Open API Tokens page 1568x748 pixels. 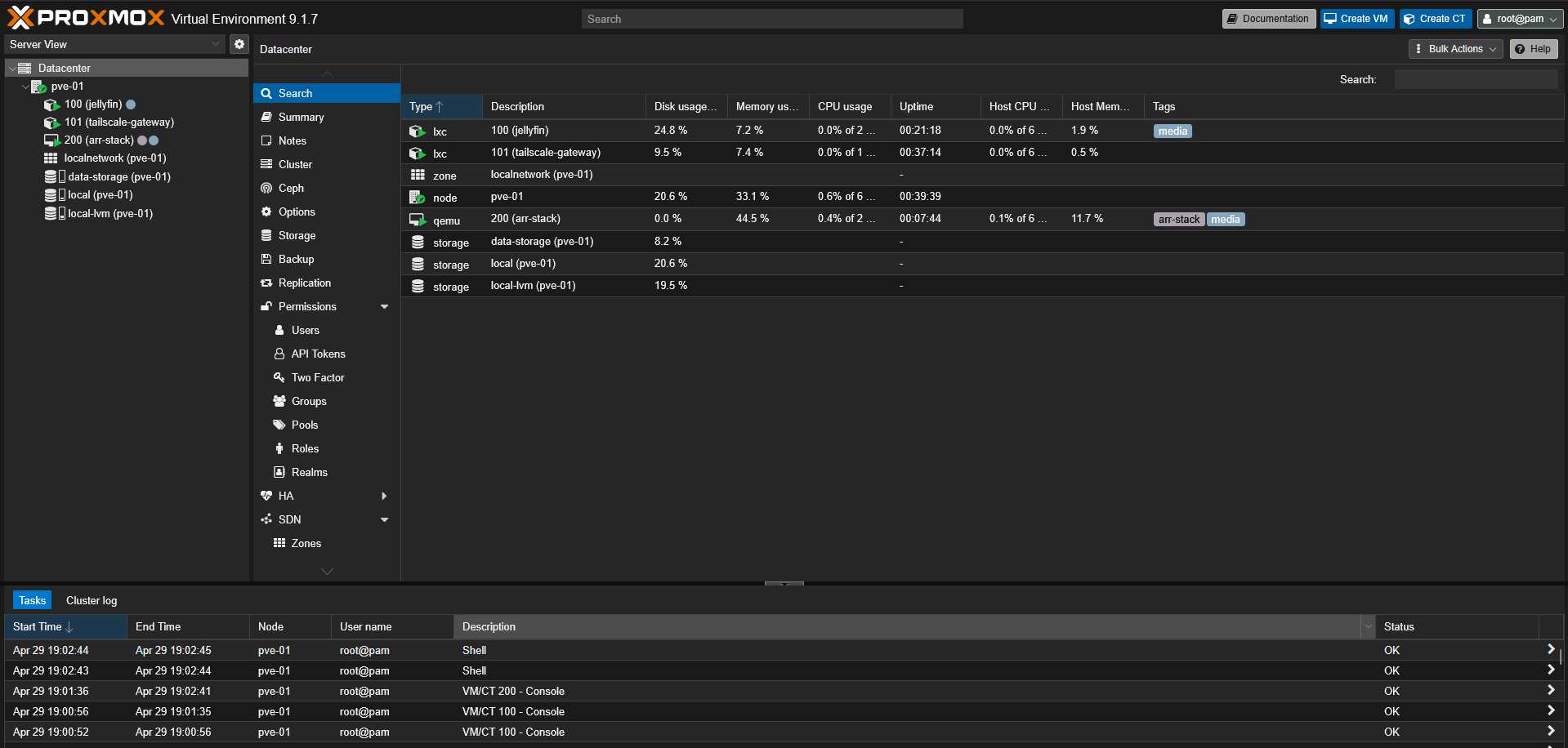click(x=327, y=354)
